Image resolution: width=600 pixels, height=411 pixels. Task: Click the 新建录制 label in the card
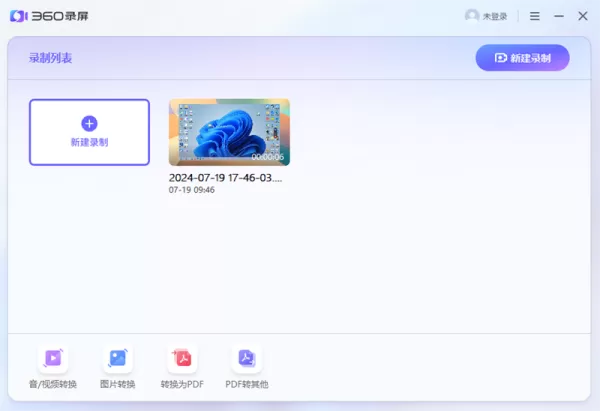[89, 142]
